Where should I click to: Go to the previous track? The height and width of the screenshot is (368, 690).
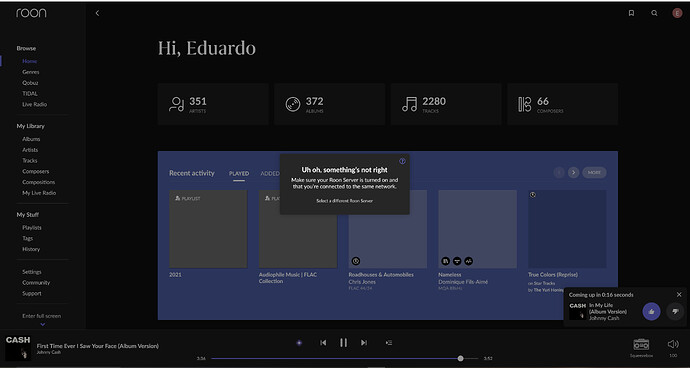tap(323, 342)
